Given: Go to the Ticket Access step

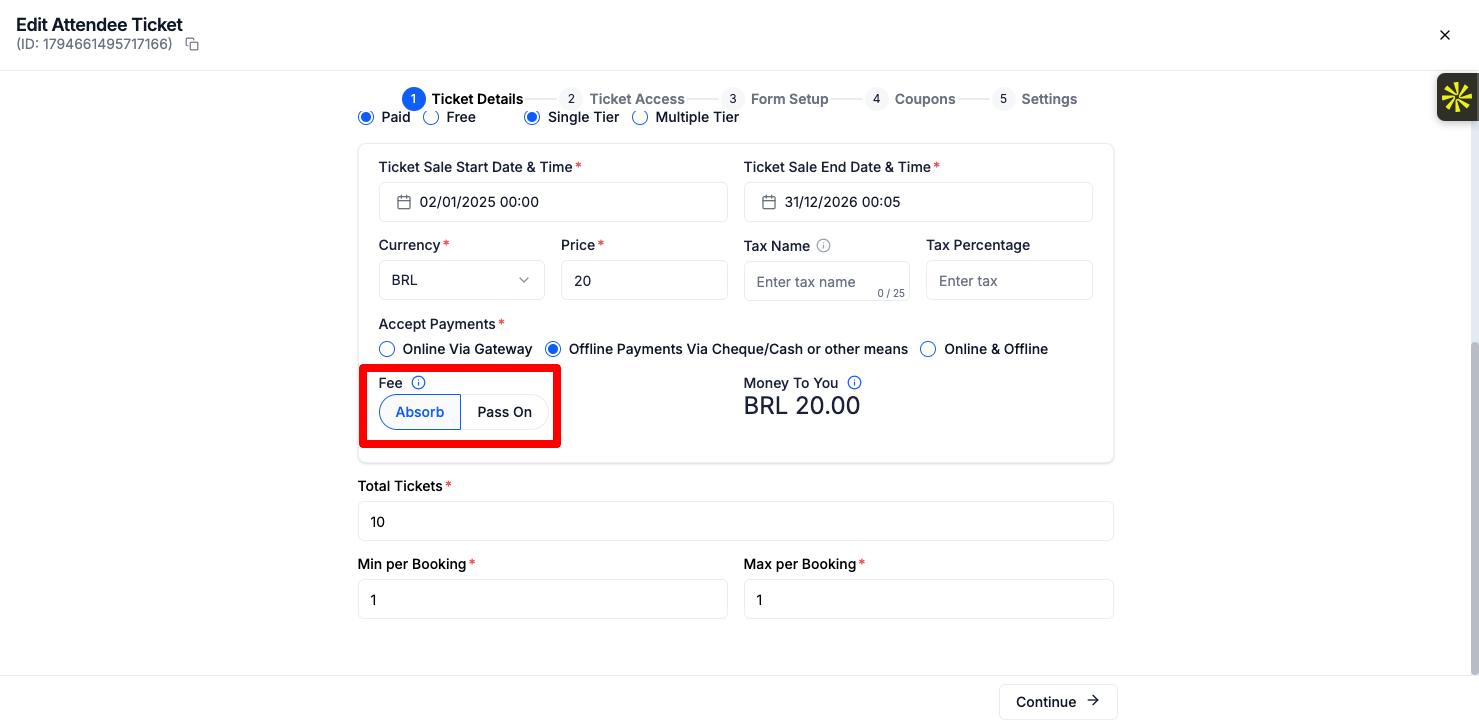Looking at the screenshot, I should 623,99.
